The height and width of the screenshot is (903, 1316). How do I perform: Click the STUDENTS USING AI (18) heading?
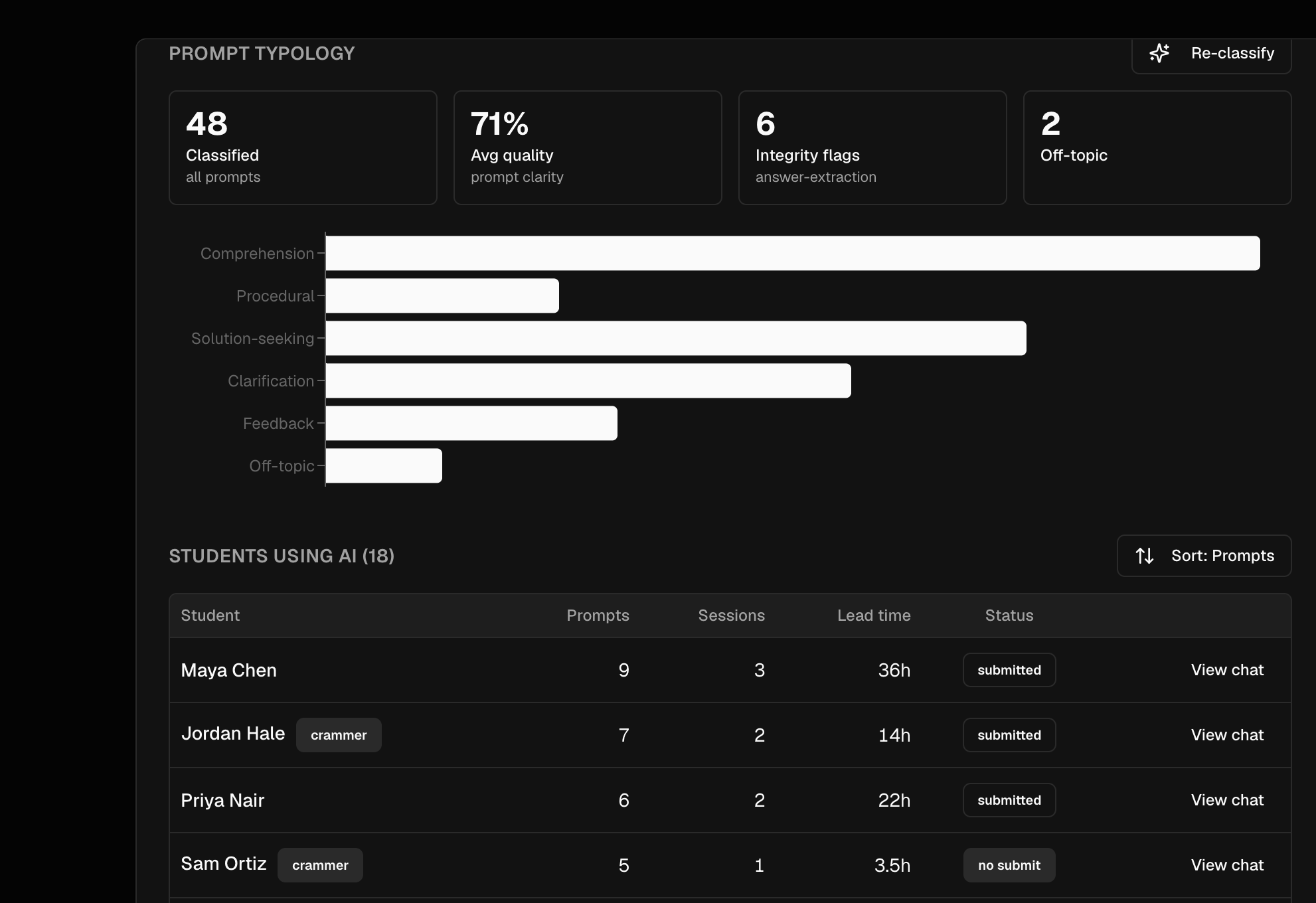(x=282, y=556)
